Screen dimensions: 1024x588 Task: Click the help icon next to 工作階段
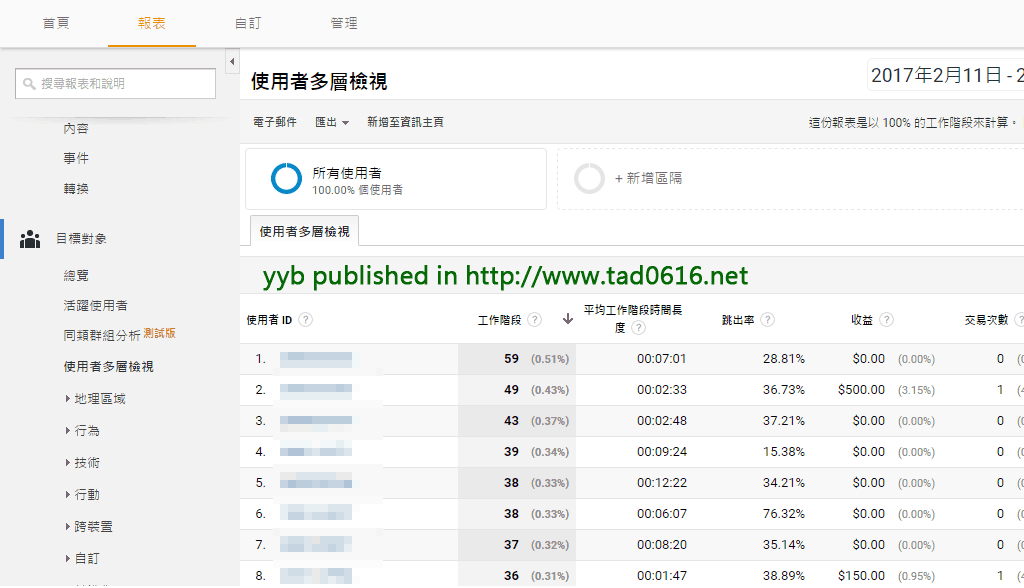tap(535, 320)
